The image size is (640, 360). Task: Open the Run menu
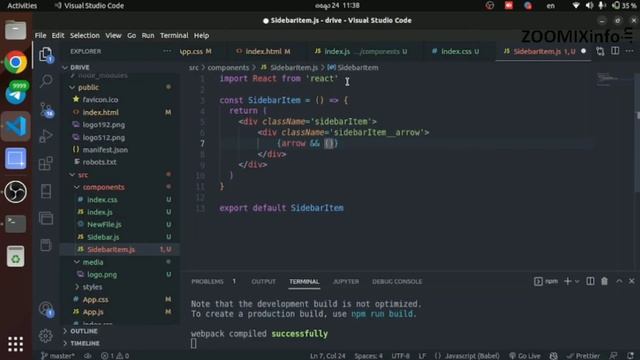[x=148, y=36]
